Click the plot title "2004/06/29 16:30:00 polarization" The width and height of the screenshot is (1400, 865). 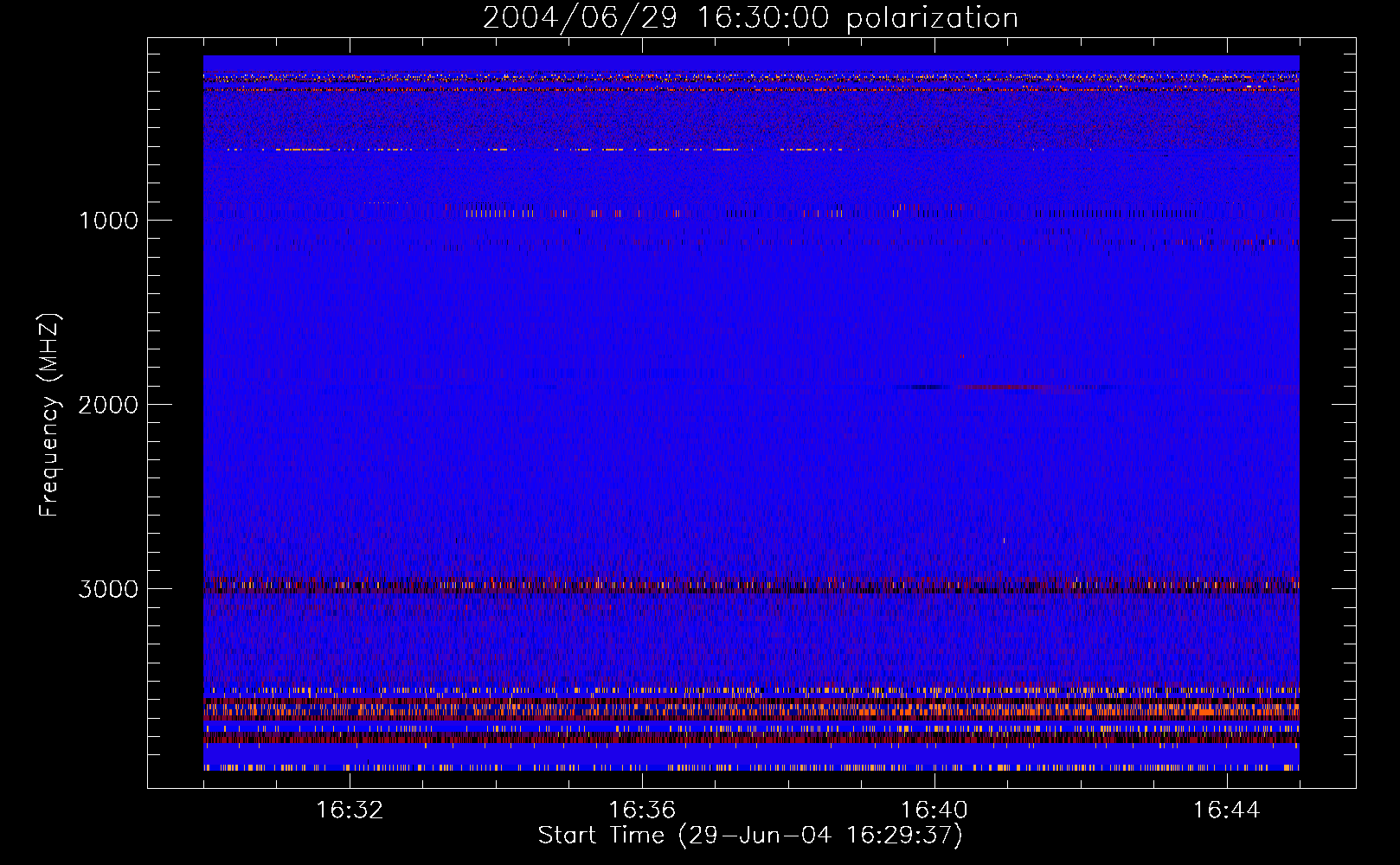pos(750,17)
